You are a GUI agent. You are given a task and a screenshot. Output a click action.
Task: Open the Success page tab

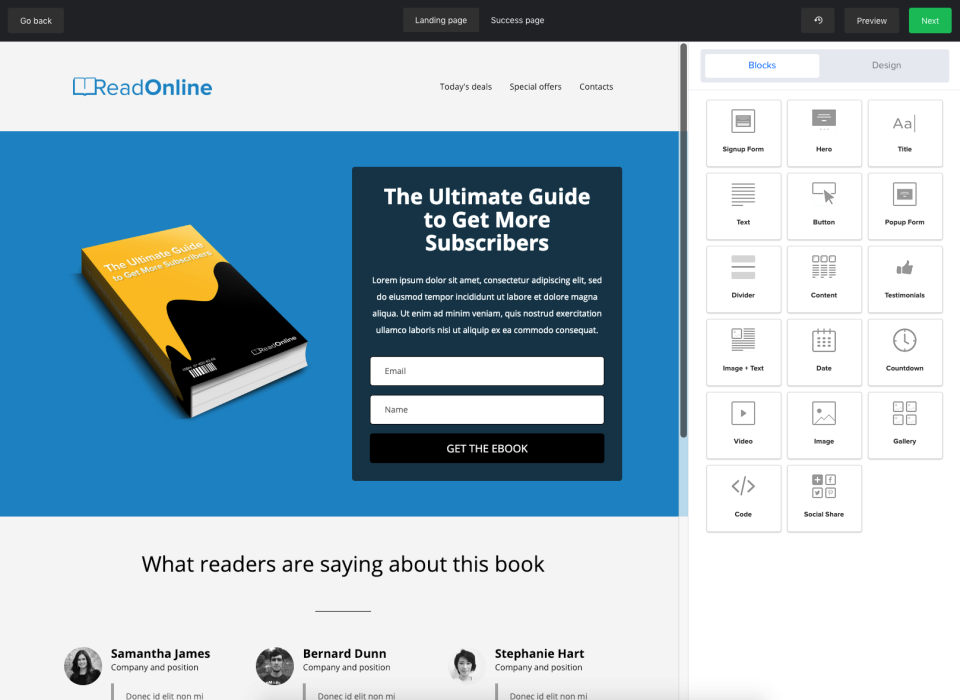point(517,20)
